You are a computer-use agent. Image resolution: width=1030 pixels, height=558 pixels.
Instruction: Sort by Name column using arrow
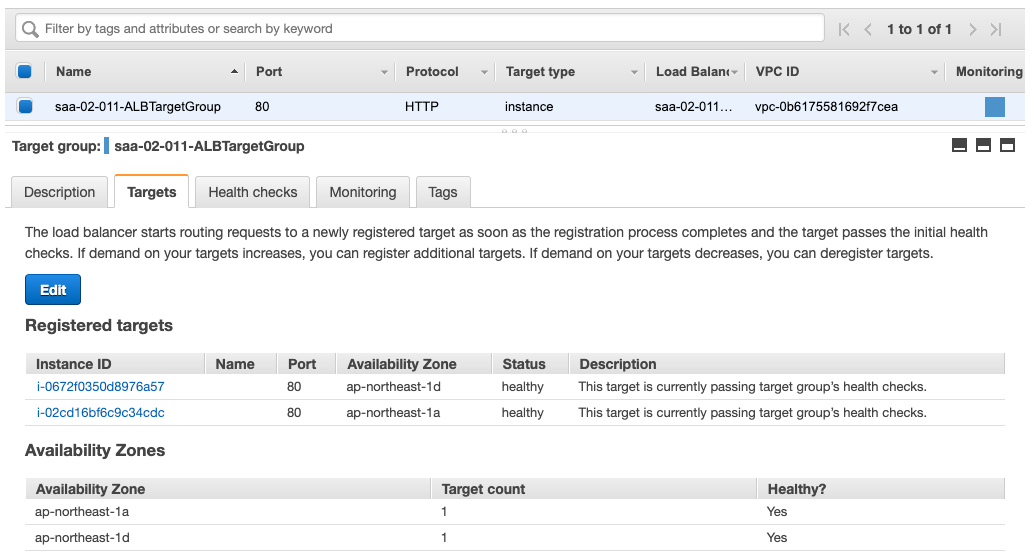pos(234,72)
